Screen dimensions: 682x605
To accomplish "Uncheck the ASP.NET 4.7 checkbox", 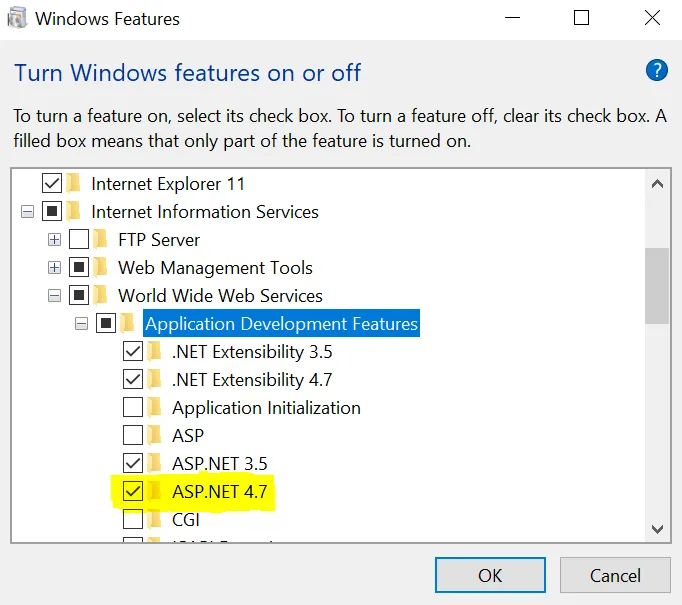I will [132, 492].
